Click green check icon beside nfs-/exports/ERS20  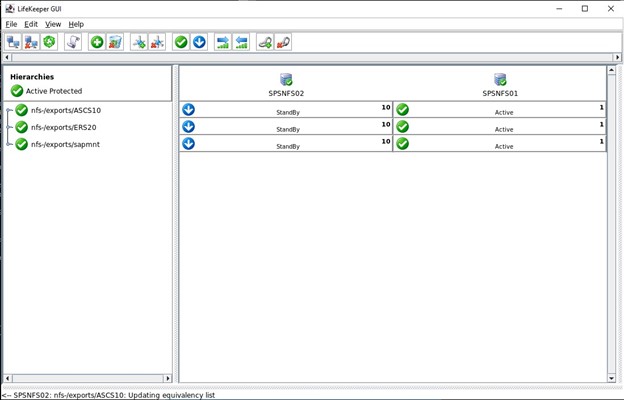pyautogui.click(x=21, y=127)
